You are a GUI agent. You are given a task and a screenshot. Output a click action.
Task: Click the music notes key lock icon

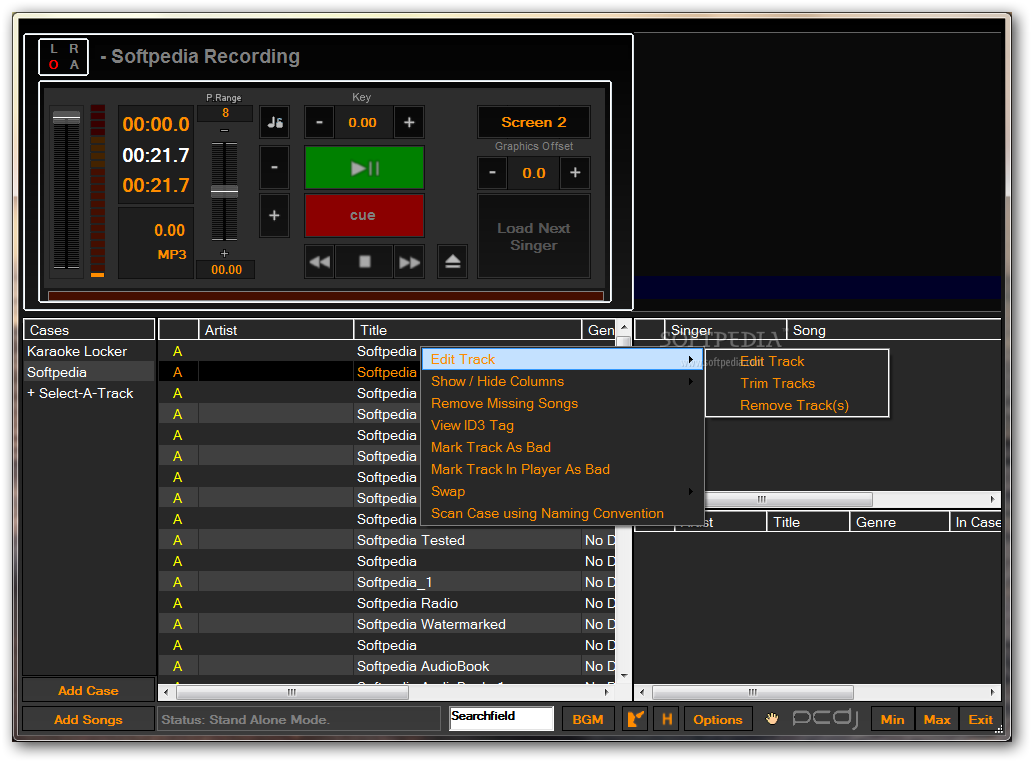point(274,122)
